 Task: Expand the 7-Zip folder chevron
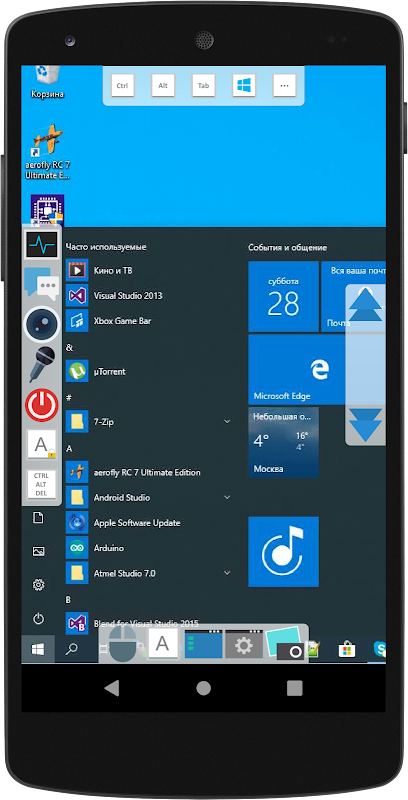(227, 421)
